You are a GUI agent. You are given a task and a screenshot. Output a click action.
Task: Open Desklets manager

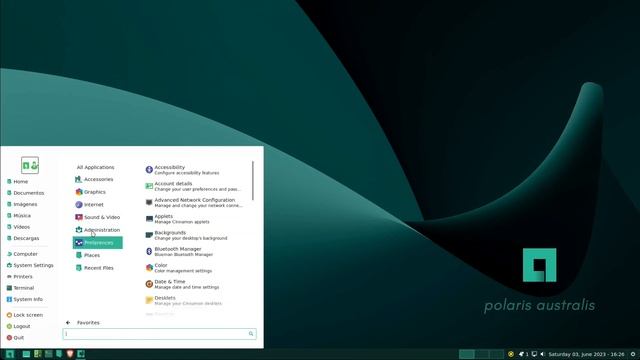tap(184, 300)
